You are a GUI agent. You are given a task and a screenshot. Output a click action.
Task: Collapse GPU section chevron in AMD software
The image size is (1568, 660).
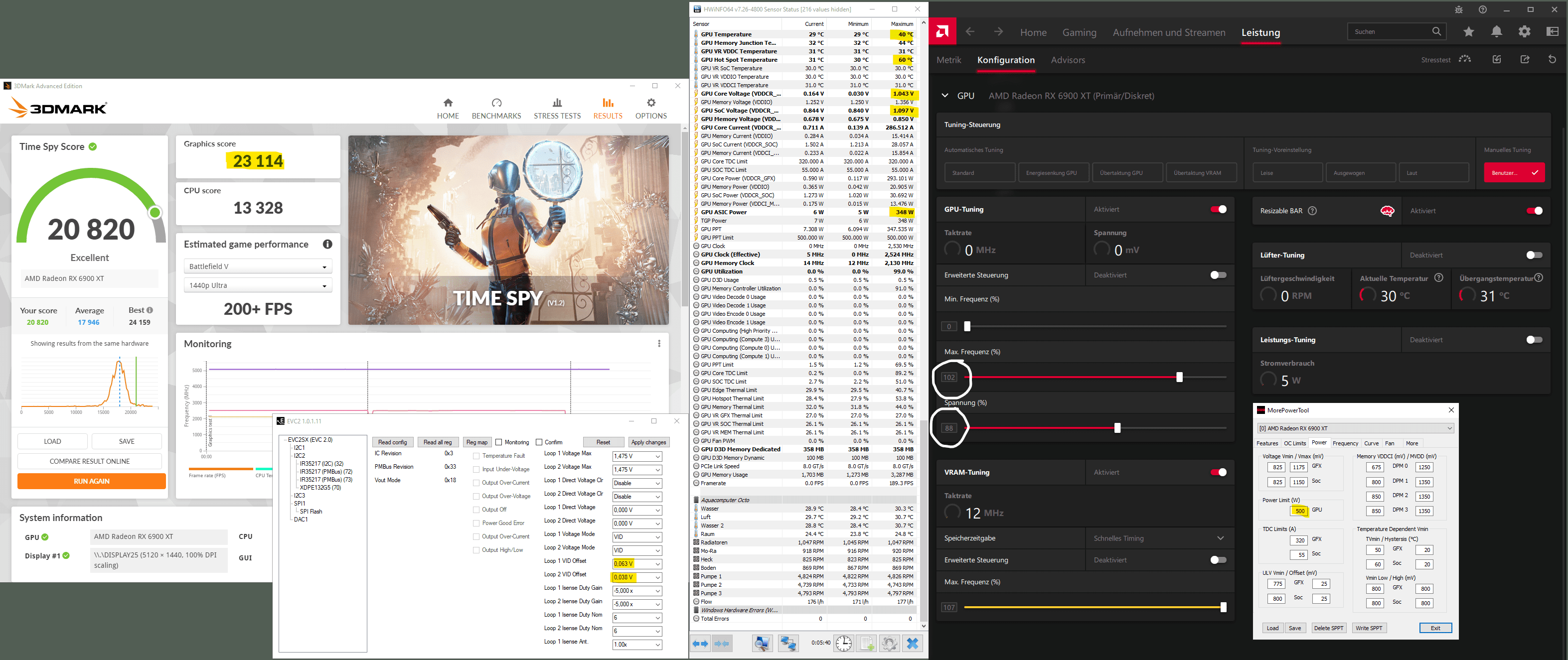pos(944,96)
